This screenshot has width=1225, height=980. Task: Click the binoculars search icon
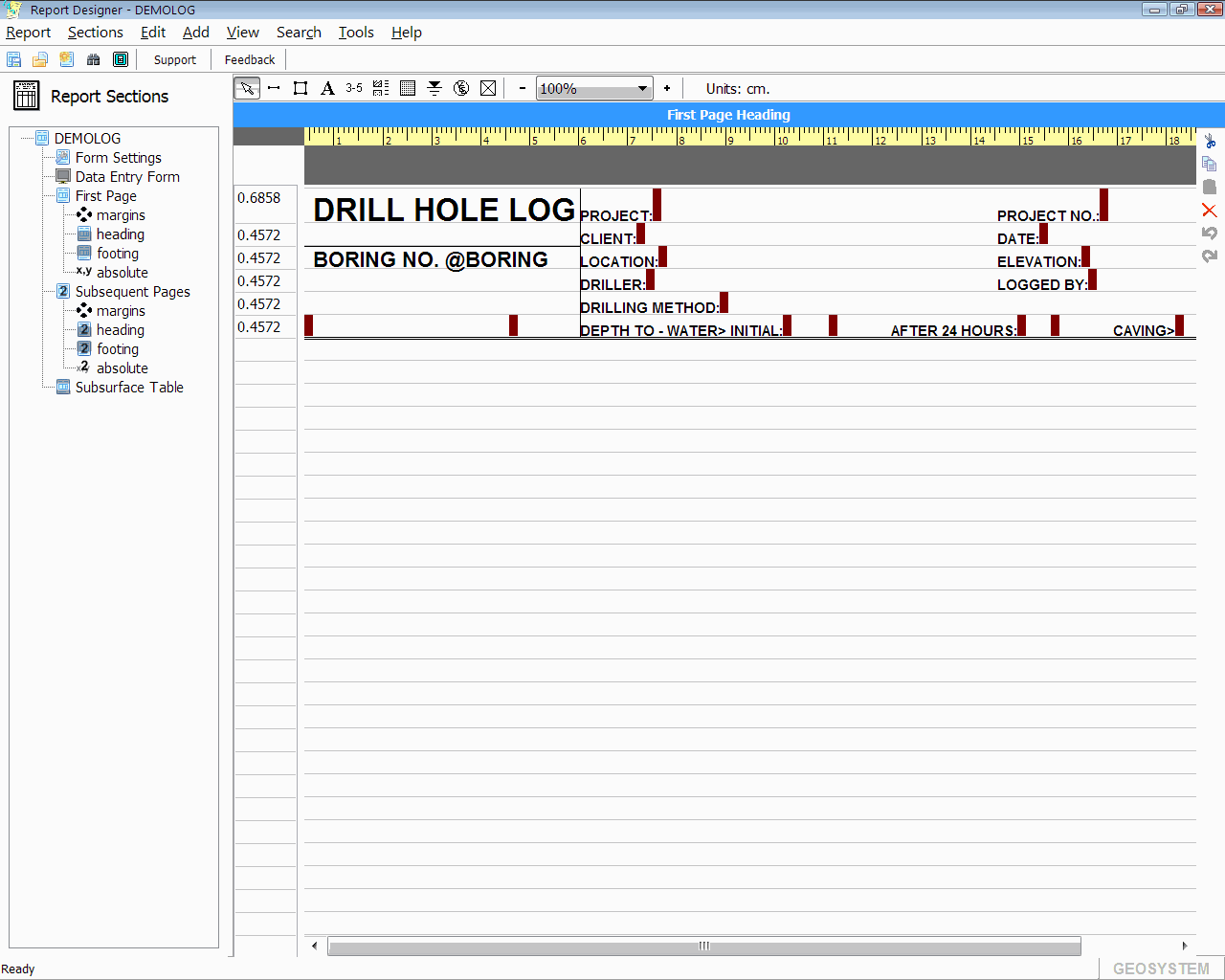pyautogui.click(x=93, y=59)
